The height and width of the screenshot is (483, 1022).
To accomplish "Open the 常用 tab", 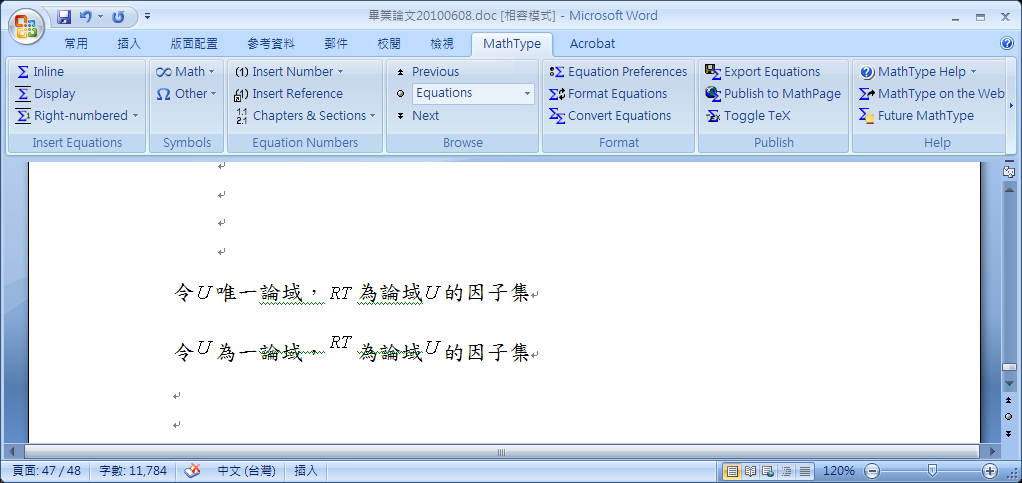I will [76, 44].
